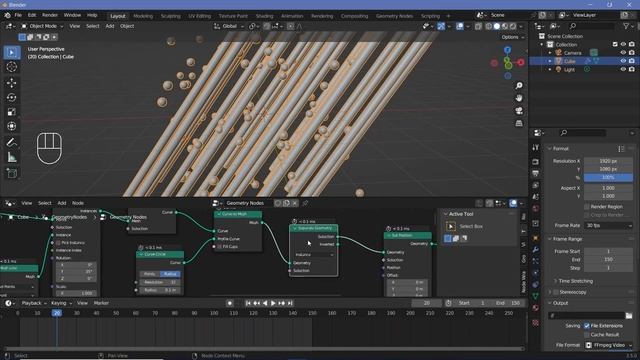
Task: Click the pan view hand icon
Action: (x=519, y=98)
